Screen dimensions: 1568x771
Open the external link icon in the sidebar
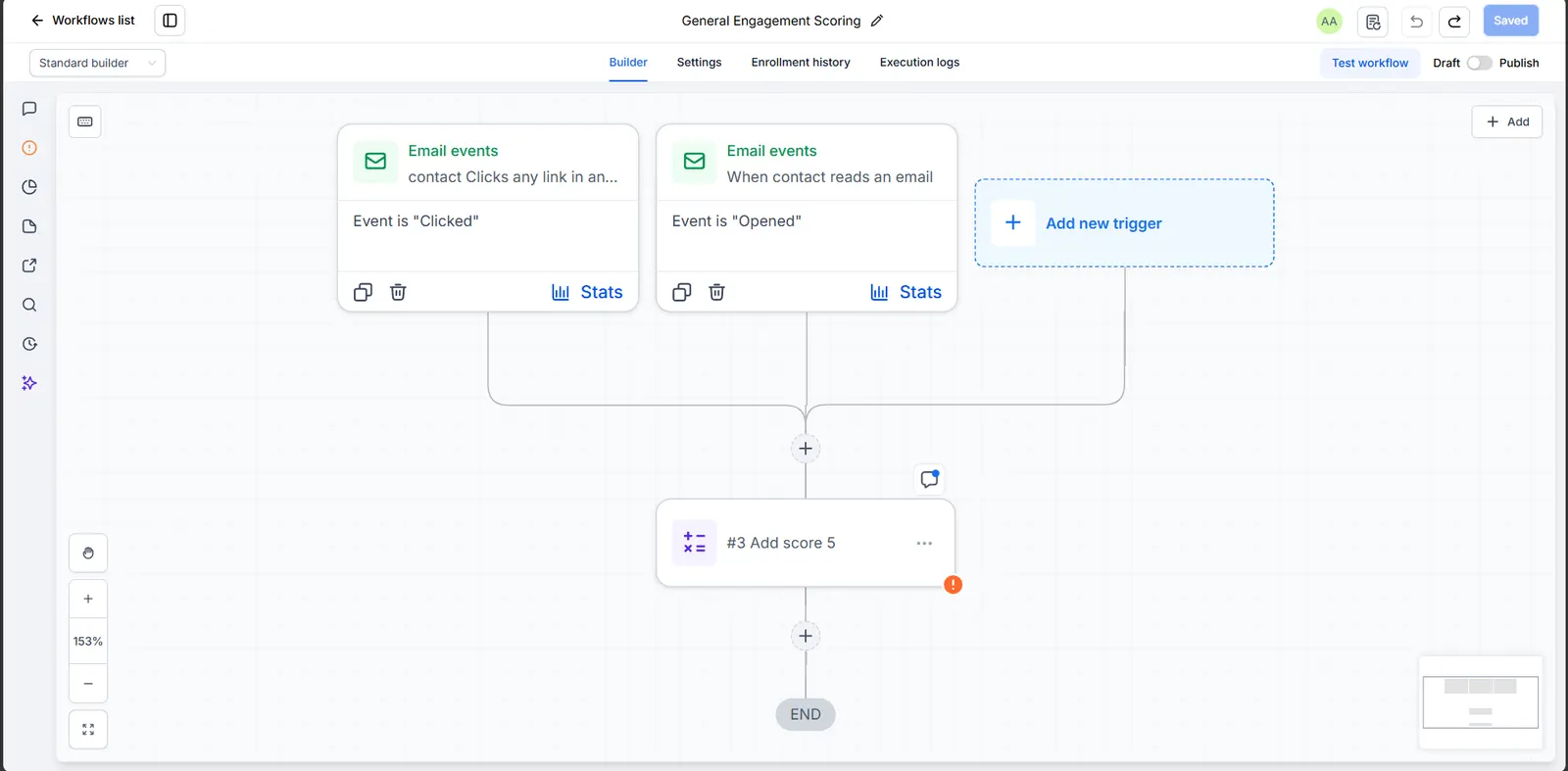click(29, 265)
